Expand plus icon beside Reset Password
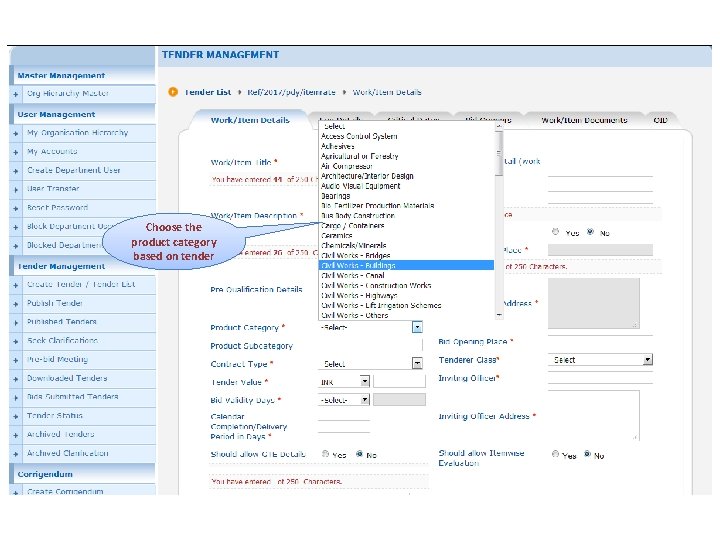This screenshot has width=720, height=540. pos(16,208)
